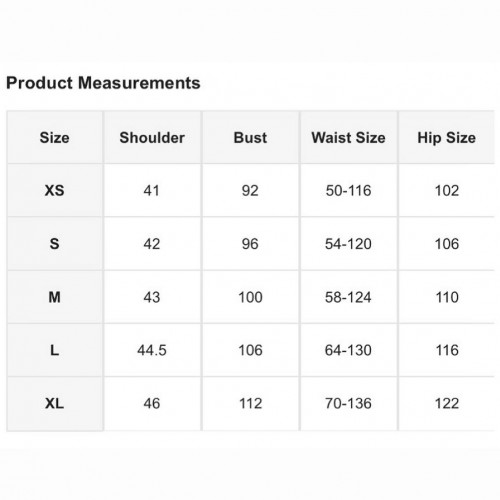Screen dimensions: 500x500
Task: Choose the M size row label
Action: (x=55, y=297)
